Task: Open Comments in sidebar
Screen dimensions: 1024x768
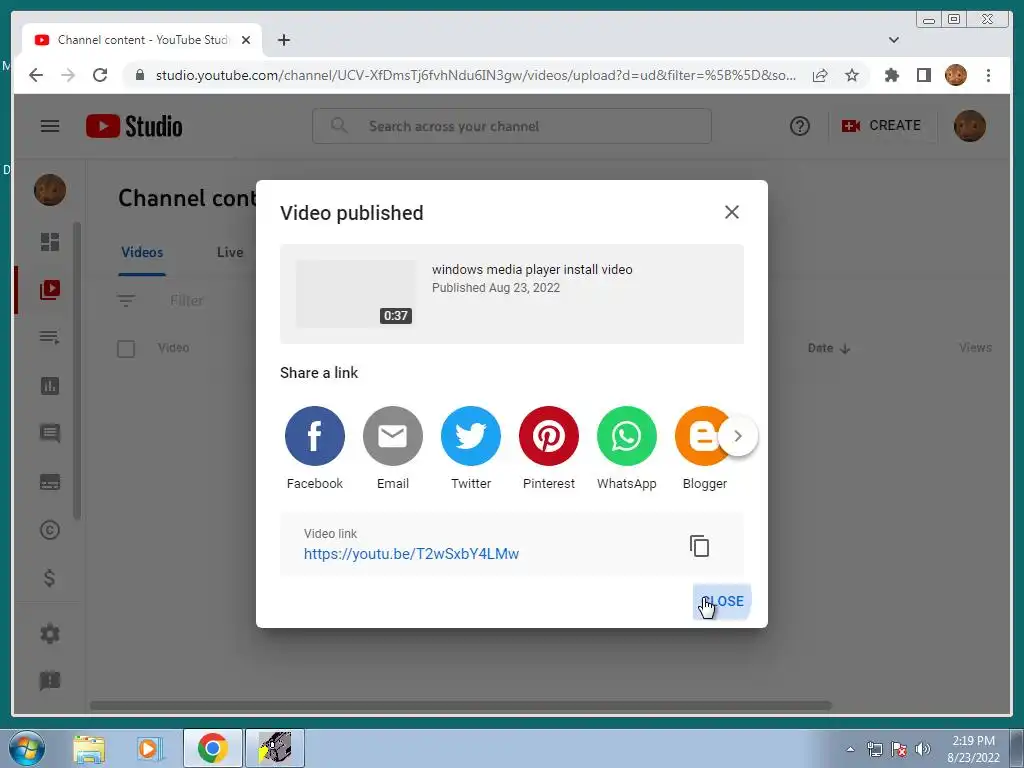Action: [x=50, y=434]
